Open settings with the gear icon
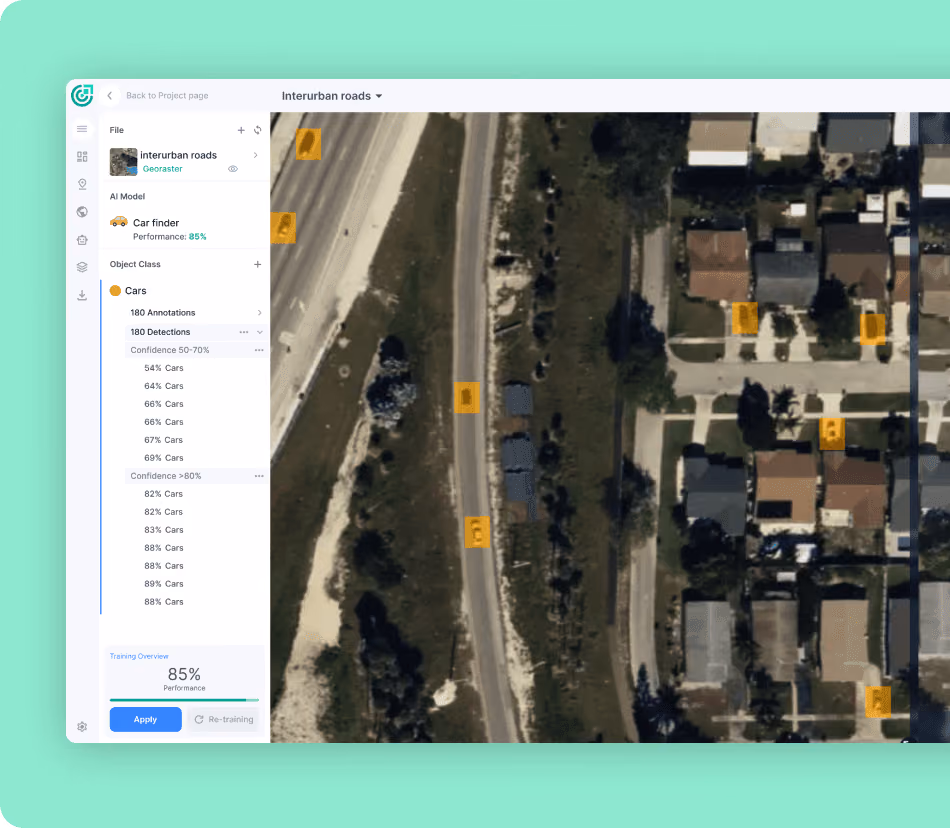The image size is (950, 828). point(82,726)
